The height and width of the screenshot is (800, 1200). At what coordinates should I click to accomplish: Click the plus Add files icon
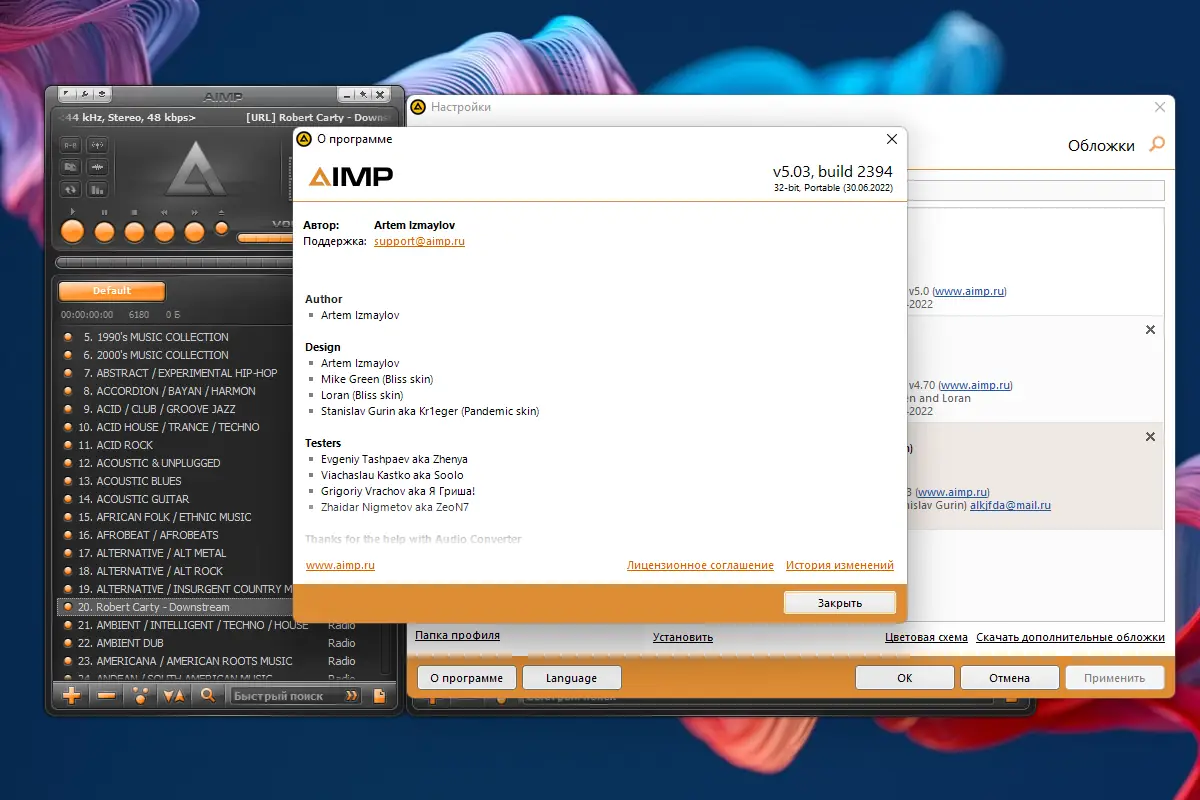(x=72, y=696)
